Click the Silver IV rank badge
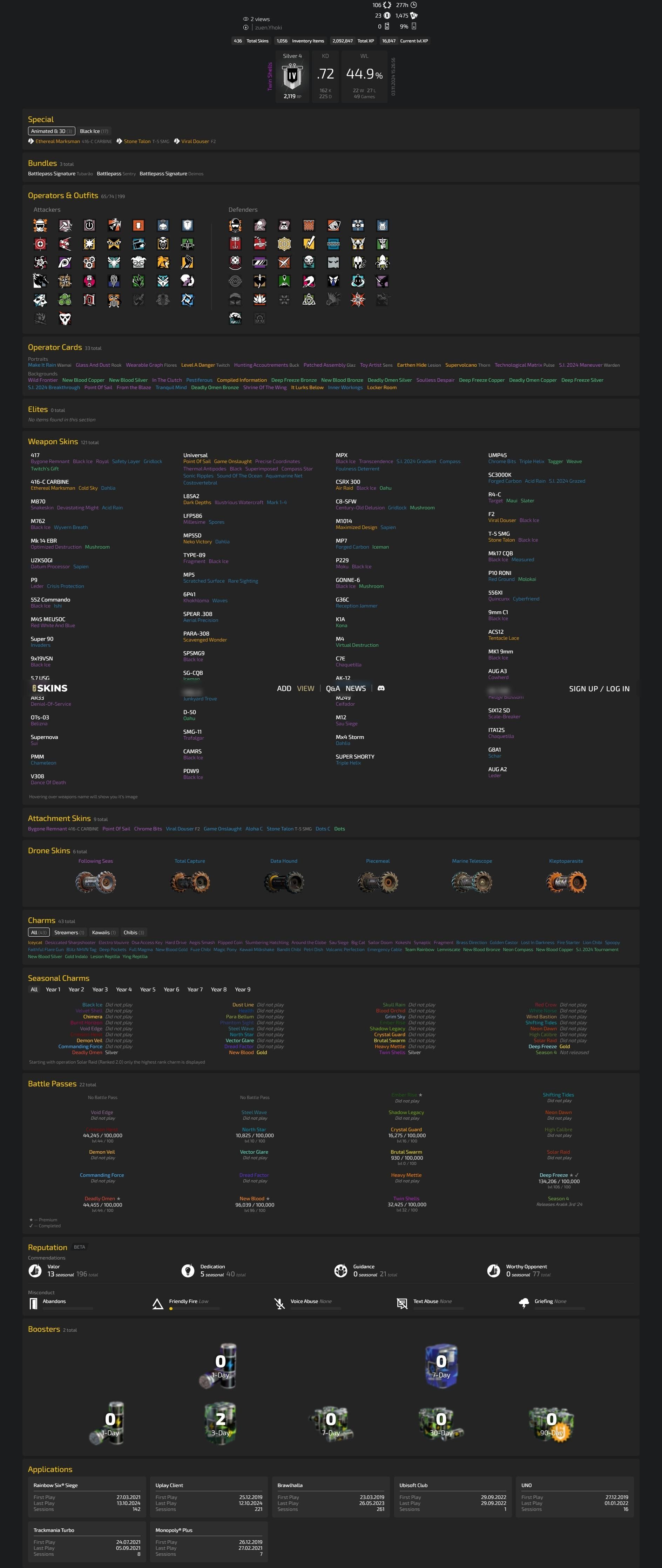 (x=292, y=77)
